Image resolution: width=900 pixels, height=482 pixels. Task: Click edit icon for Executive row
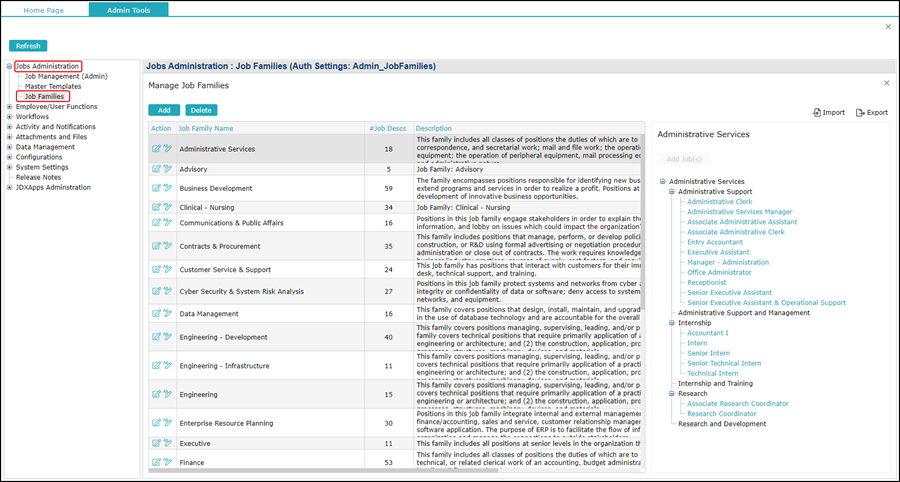pyautogui.click(x=156, y=443)
